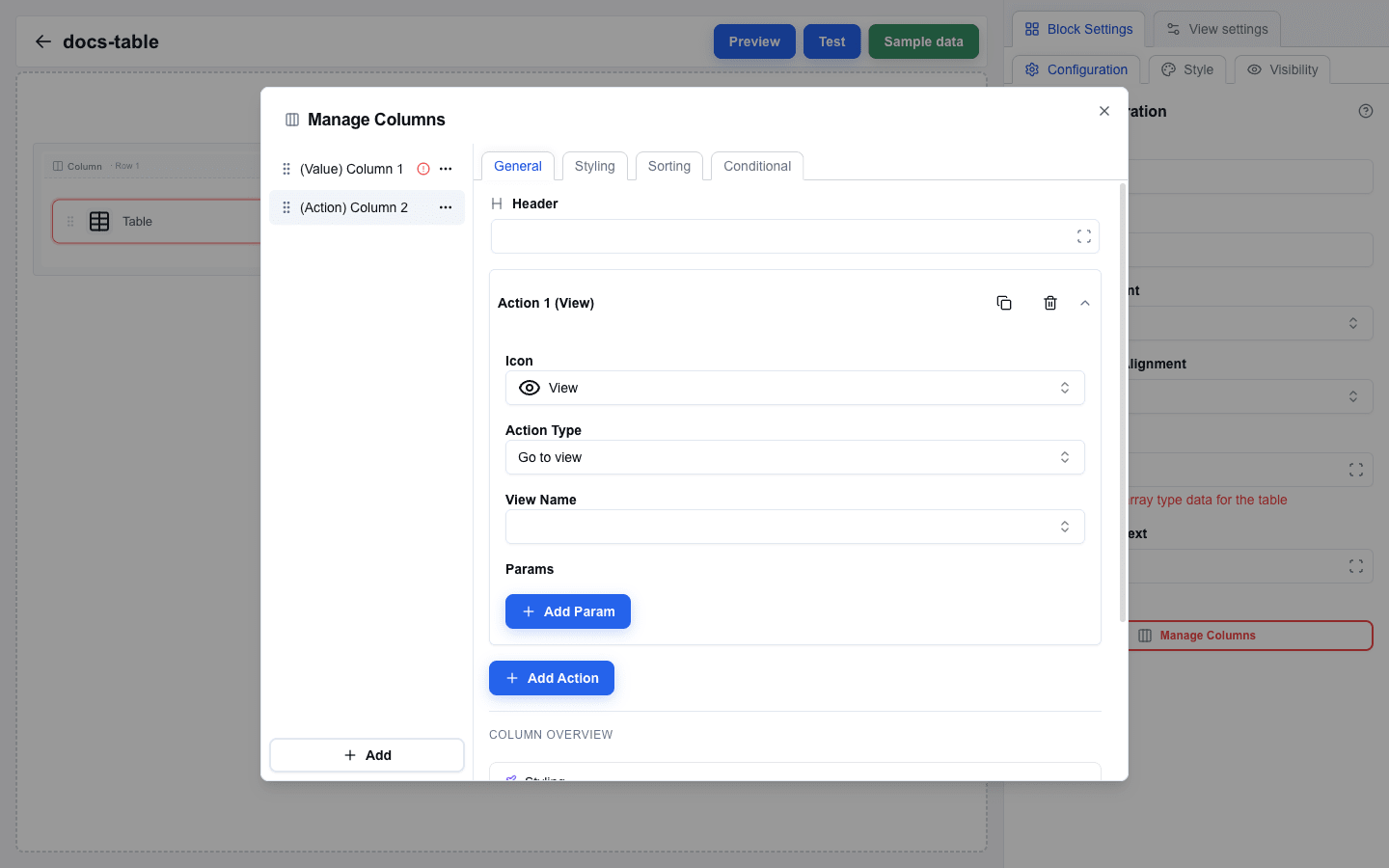Click the Preview button
Viewport: 1389px width, 868px height.
[754, 41]
